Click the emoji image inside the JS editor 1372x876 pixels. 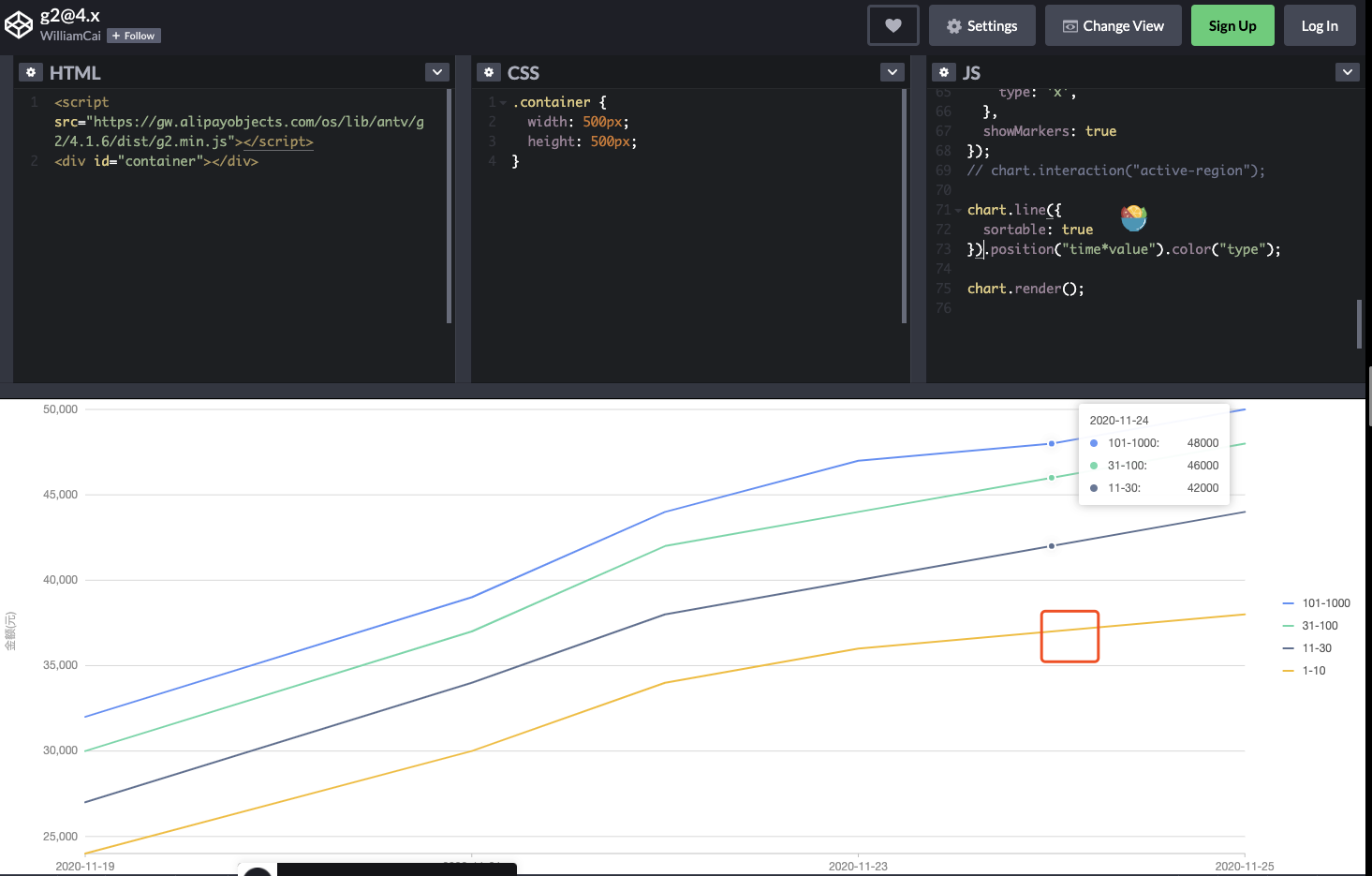1133,217
